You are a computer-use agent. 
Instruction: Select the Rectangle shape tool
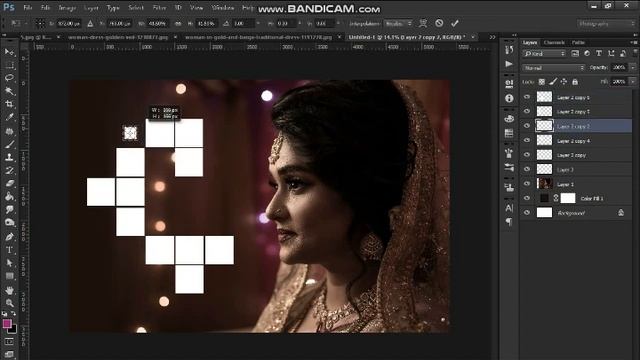pyautogui.click(x=9, y=276)
